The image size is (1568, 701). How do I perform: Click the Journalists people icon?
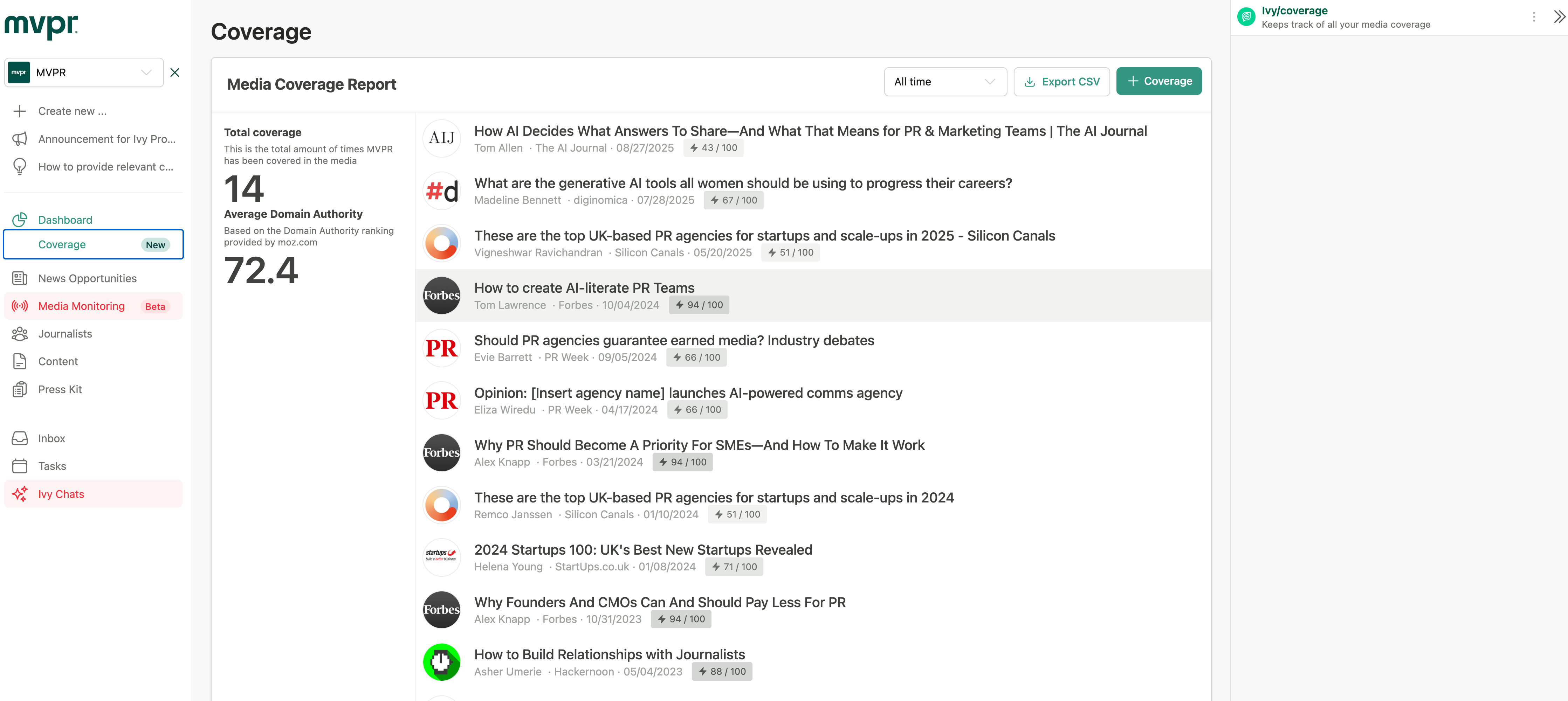(x=20, y=333)
